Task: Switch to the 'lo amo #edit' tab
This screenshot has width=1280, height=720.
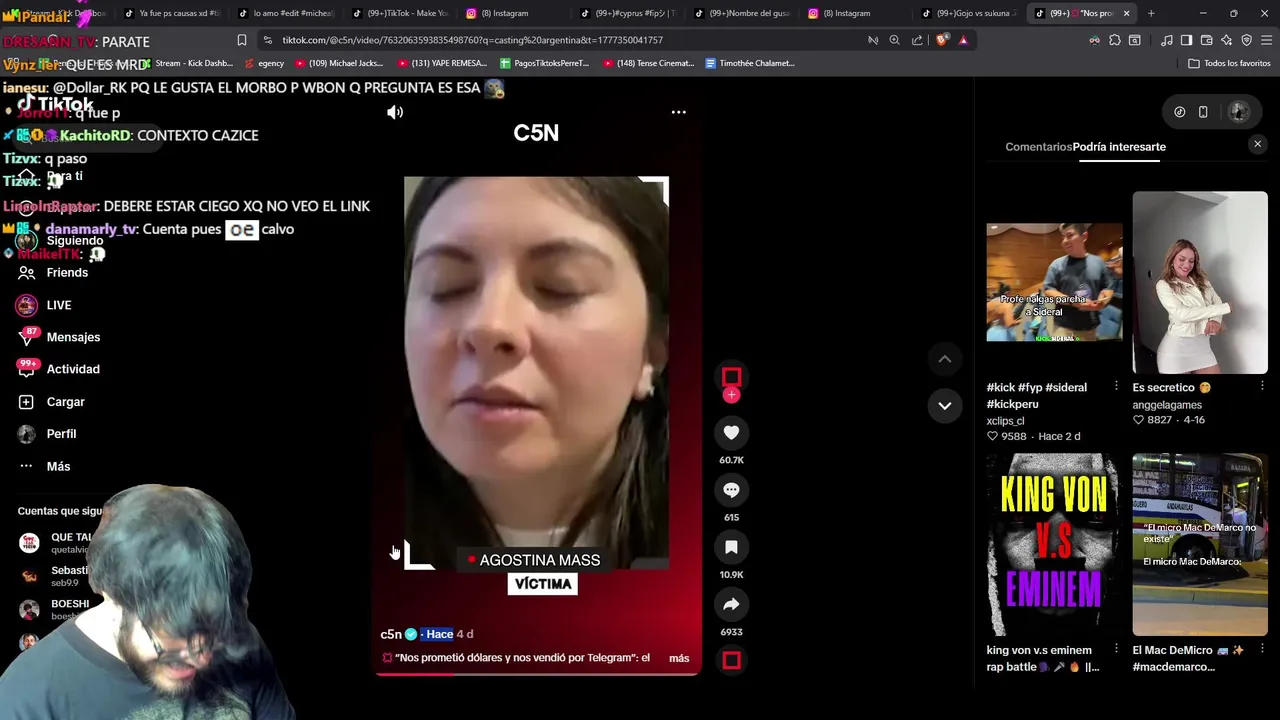Action: point(286,13)
